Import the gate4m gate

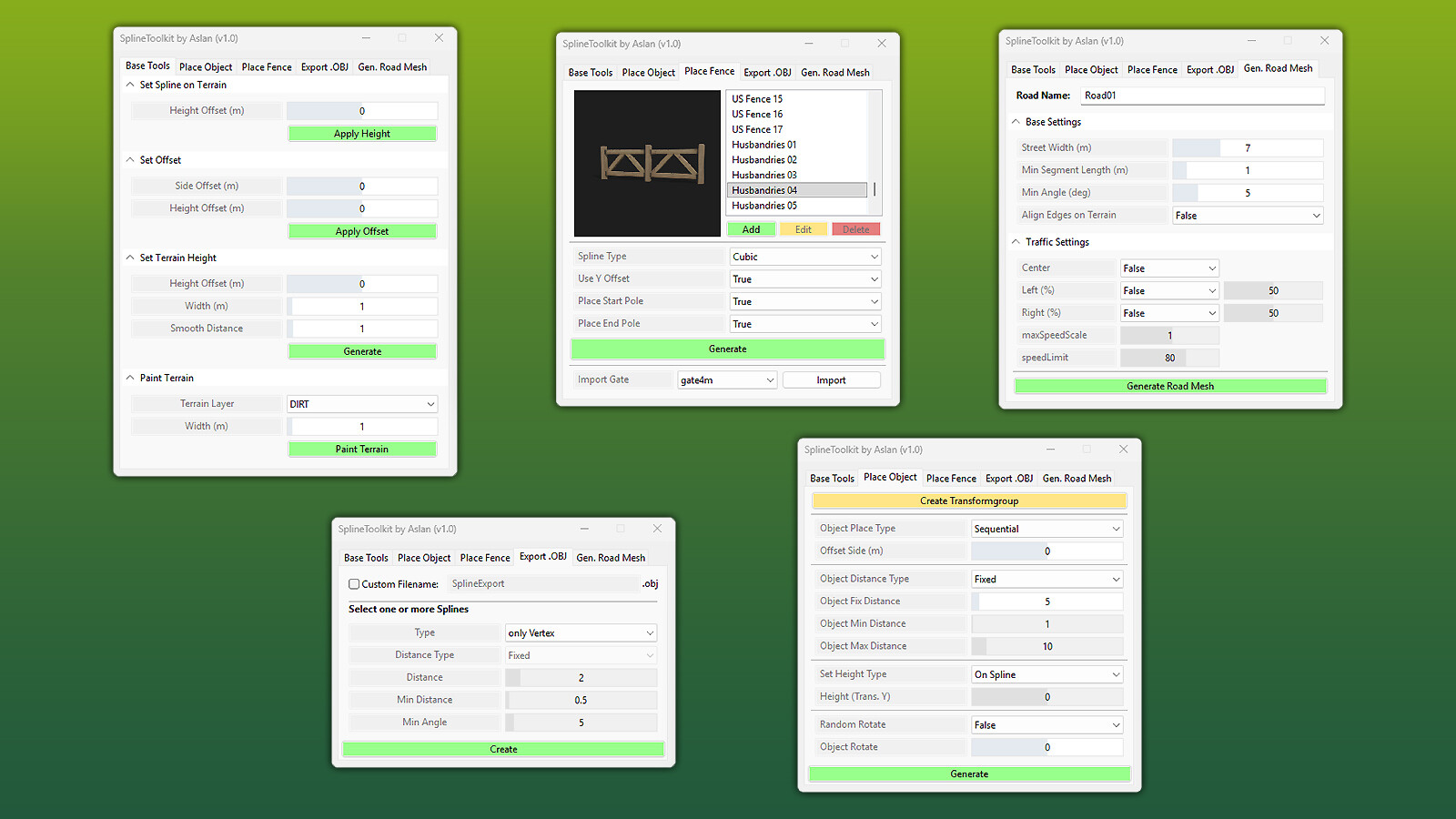pyautogui.click(x=831, y=379)
